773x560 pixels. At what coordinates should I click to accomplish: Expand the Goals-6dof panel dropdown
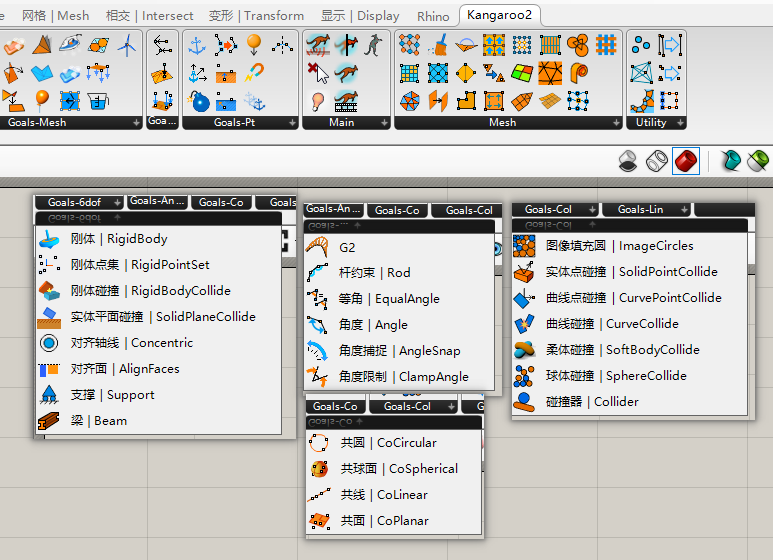[117, 203]
